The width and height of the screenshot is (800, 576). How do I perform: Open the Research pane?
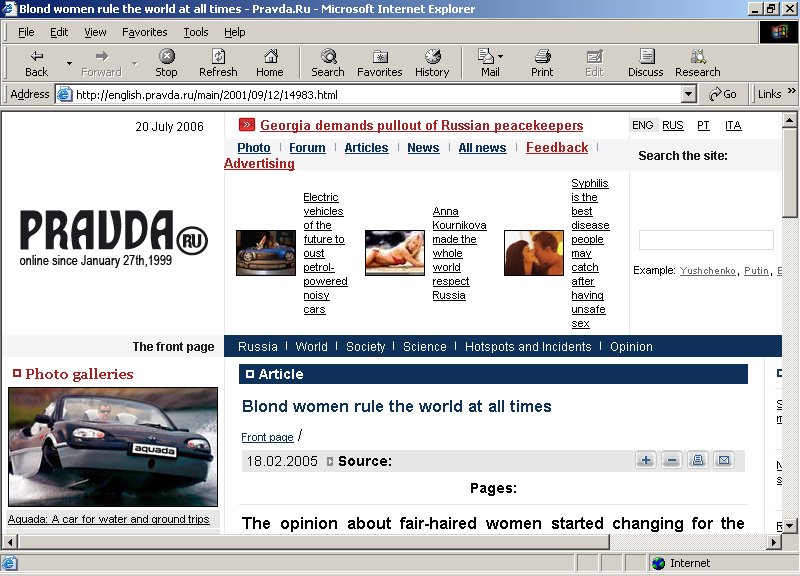[x=698, y=63]
